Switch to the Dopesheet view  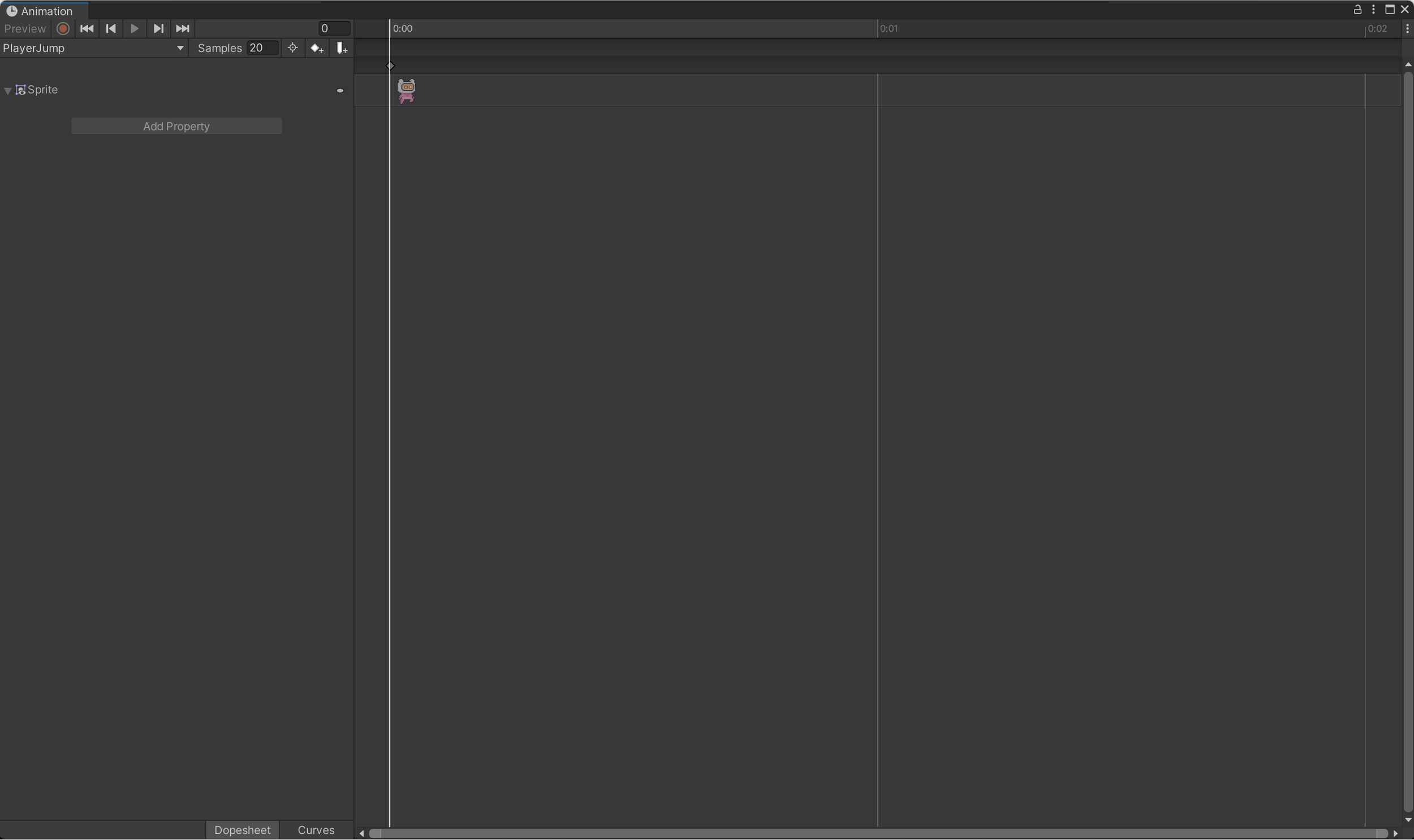click(x=243, y=830)
